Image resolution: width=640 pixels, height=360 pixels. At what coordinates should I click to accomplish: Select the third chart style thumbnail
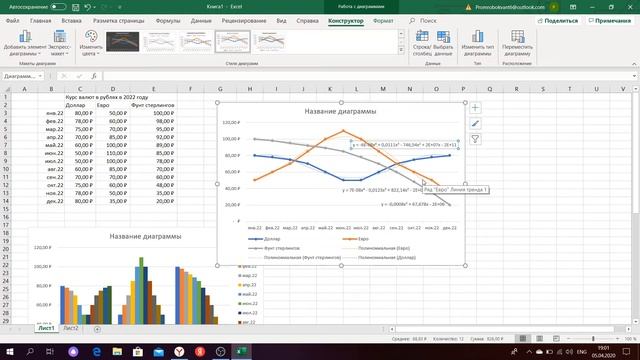pyautogui.click(x=196, y=41)
